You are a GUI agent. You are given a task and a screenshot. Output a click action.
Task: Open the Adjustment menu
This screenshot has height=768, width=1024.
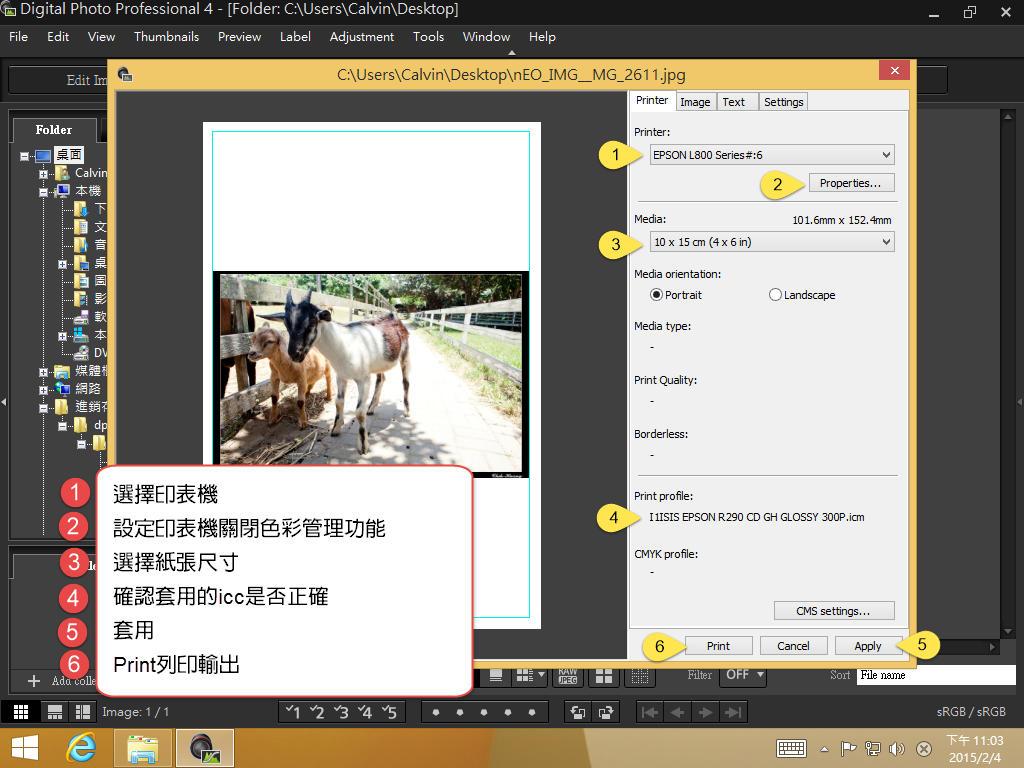tap(362, 37)
